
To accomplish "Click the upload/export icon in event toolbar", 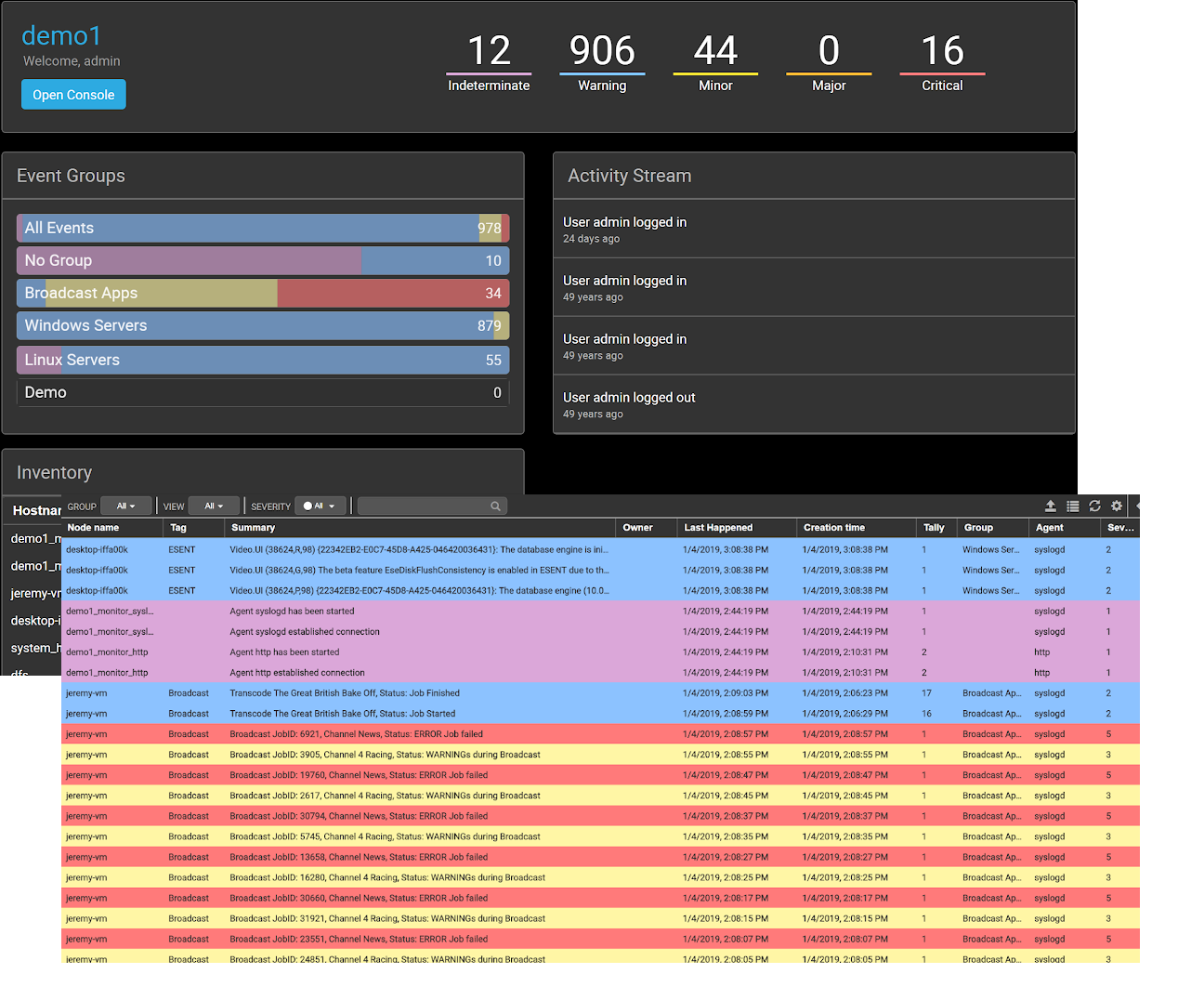I will pos(1050,506).
